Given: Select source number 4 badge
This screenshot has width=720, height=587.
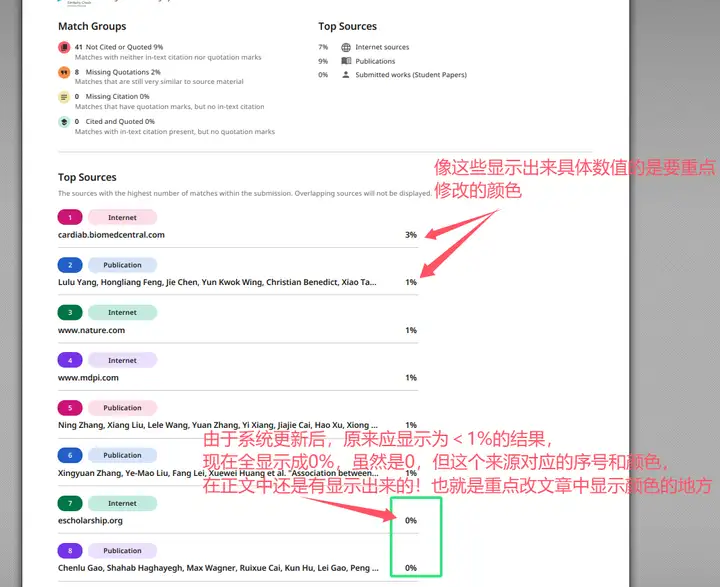Looking at the screenshot, I should (x=70, y=360).
